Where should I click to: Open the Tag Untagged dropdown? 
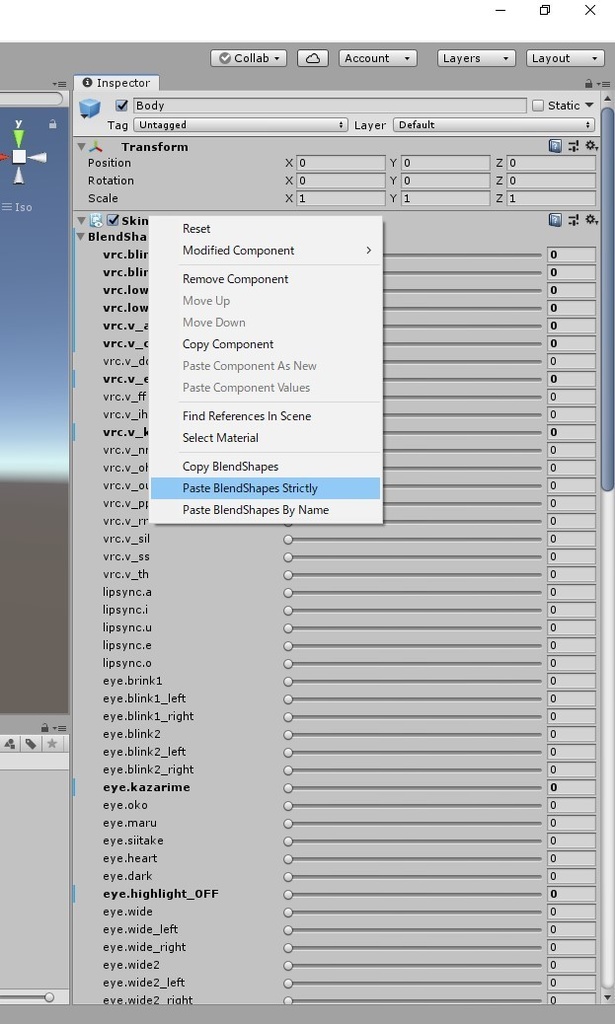(x=240, y=125)
